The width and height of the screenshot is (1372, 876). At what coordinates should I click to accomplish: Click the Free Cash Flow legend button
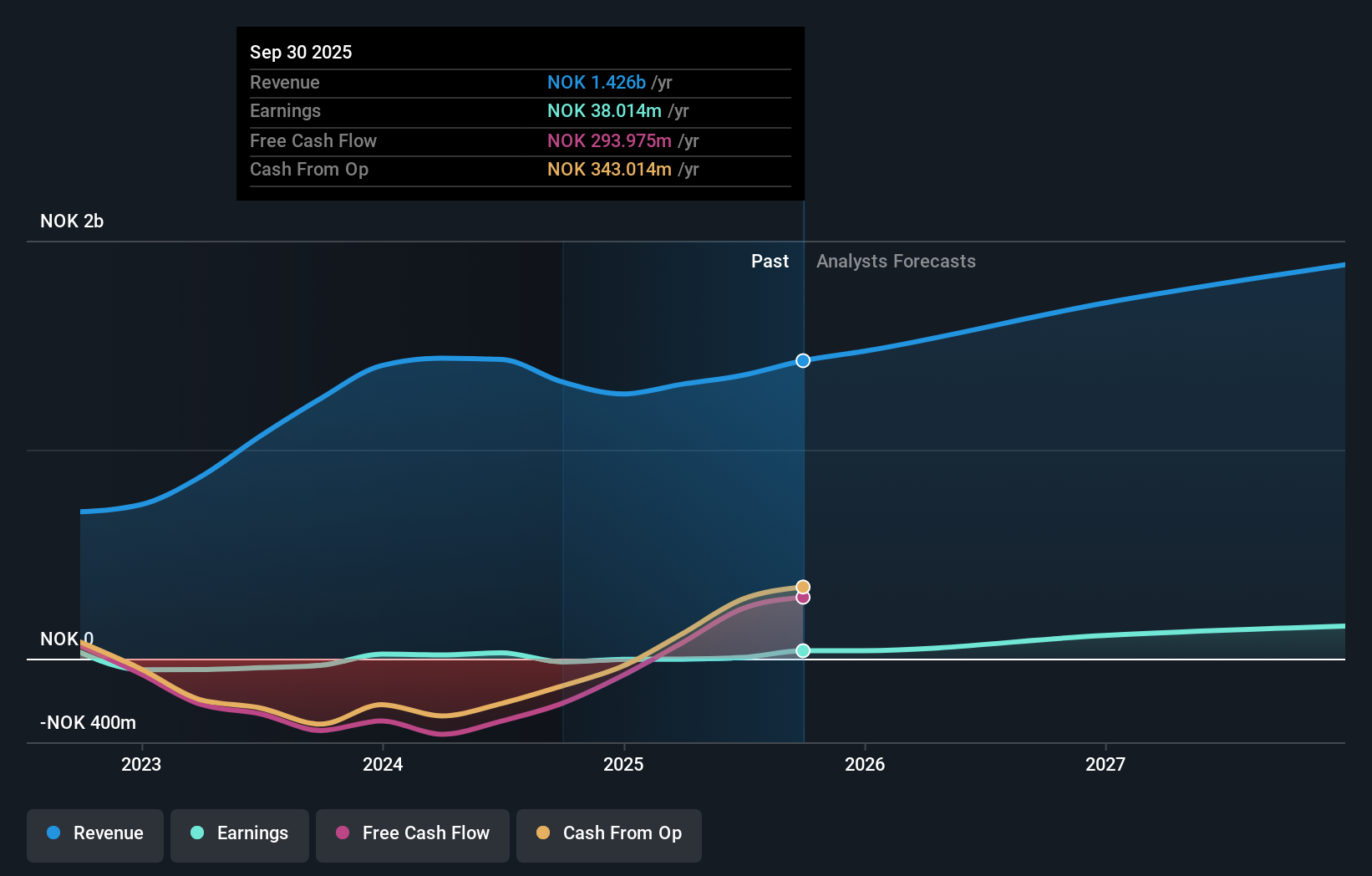pos(412,835)
